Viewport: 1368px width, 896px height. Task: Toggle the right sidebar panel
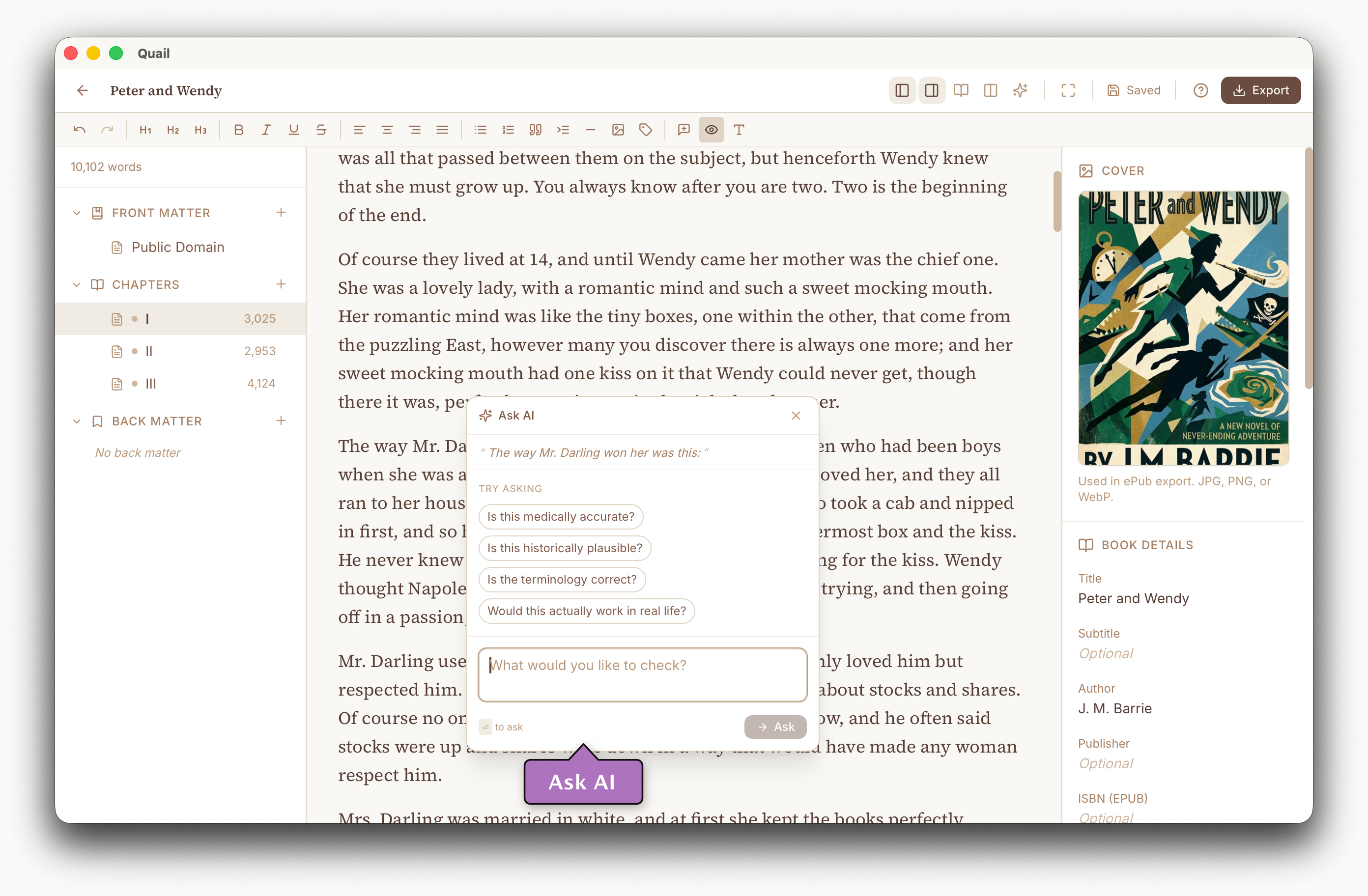pos(932,90)
